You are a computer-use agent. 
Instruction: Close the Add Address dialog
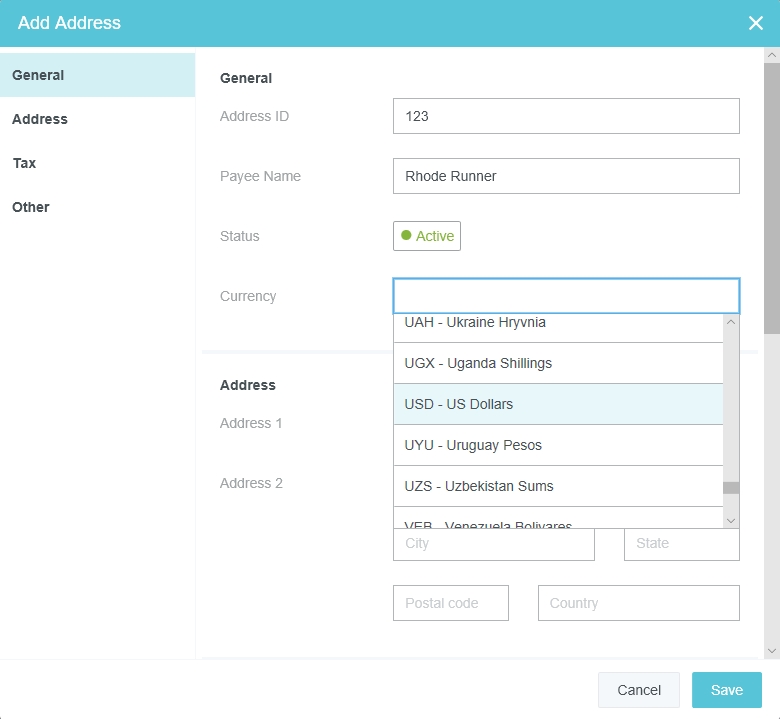tap(755, 23)
